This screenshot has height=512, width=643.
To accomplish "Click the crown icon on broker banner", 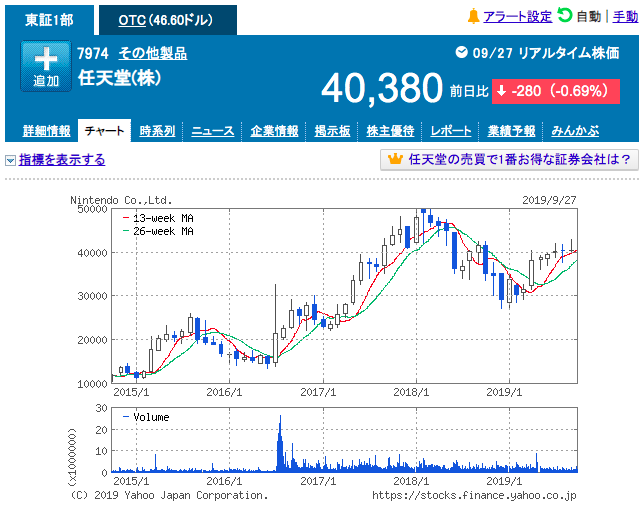I will click(x=395, y=159).
